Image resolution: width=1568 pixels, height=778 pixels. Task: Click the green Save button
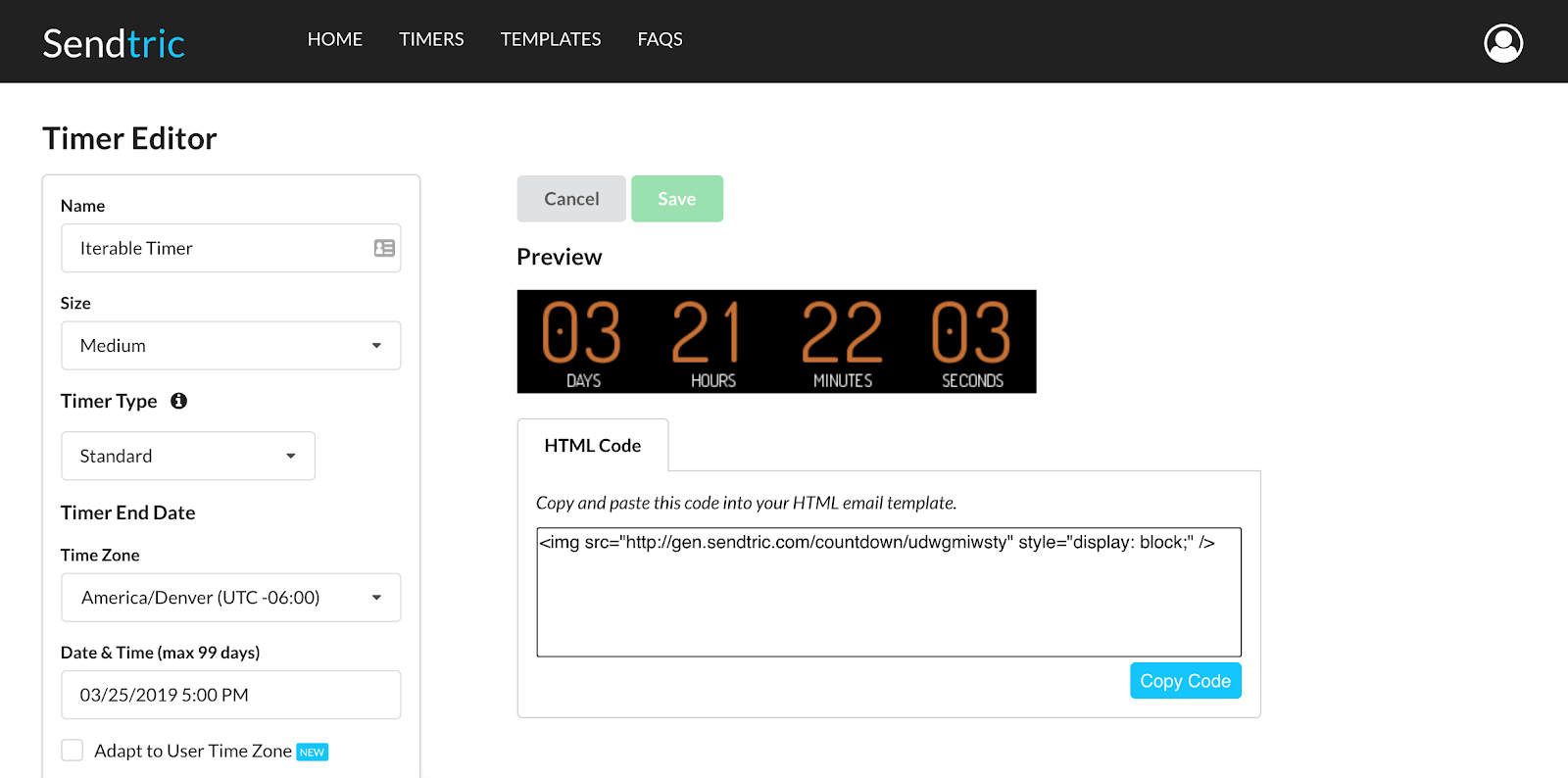coord(676,199)
